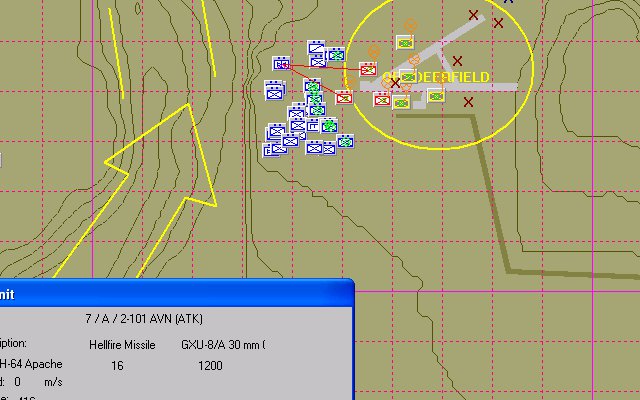Select red enemy unit at lower red line's end
The height and width of the screenshot is (400, 640).
tap(344, 97)
